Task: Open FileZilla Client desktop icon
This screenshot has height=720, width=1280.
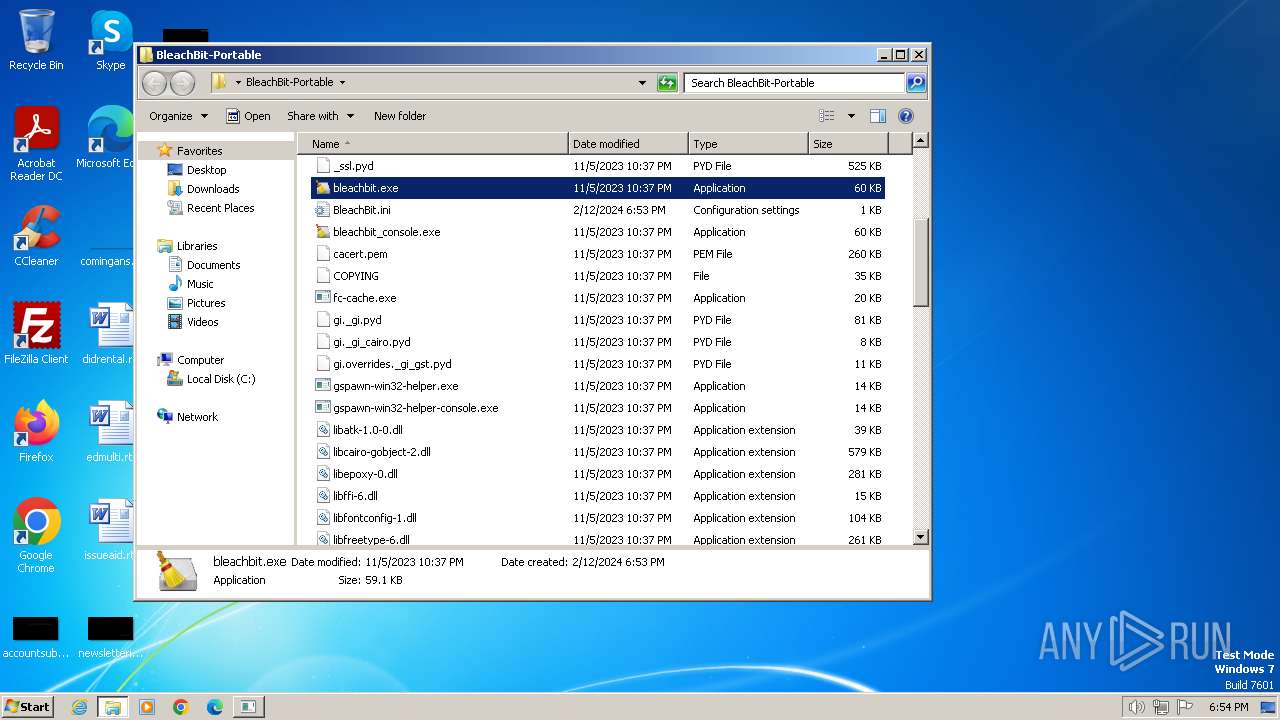Action: pos(36,334)
